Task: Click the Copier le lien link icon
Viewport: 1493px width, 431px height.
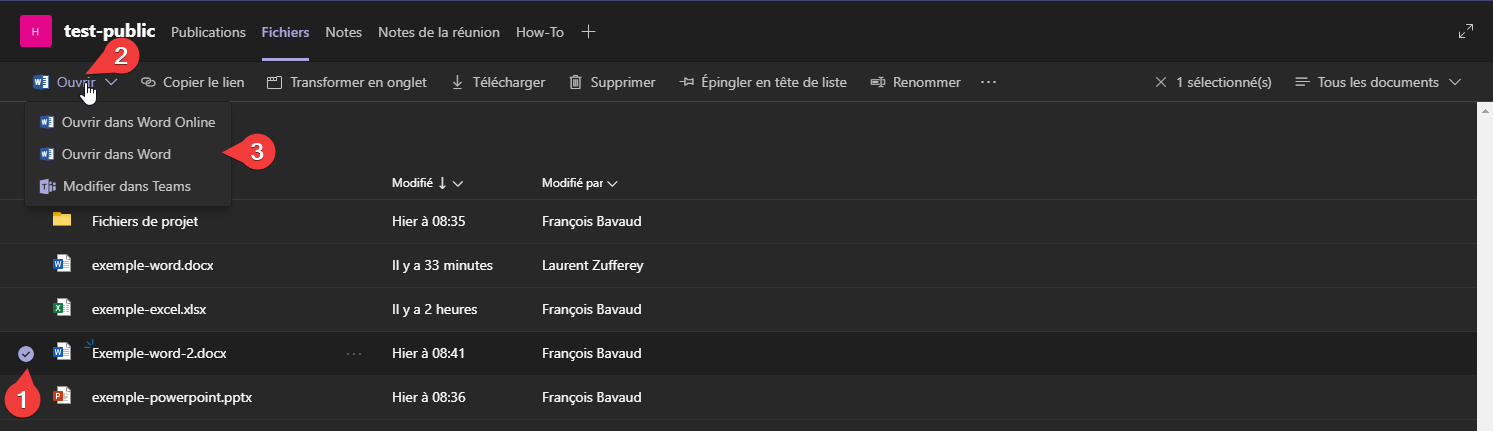Action: tap(148, 82)
